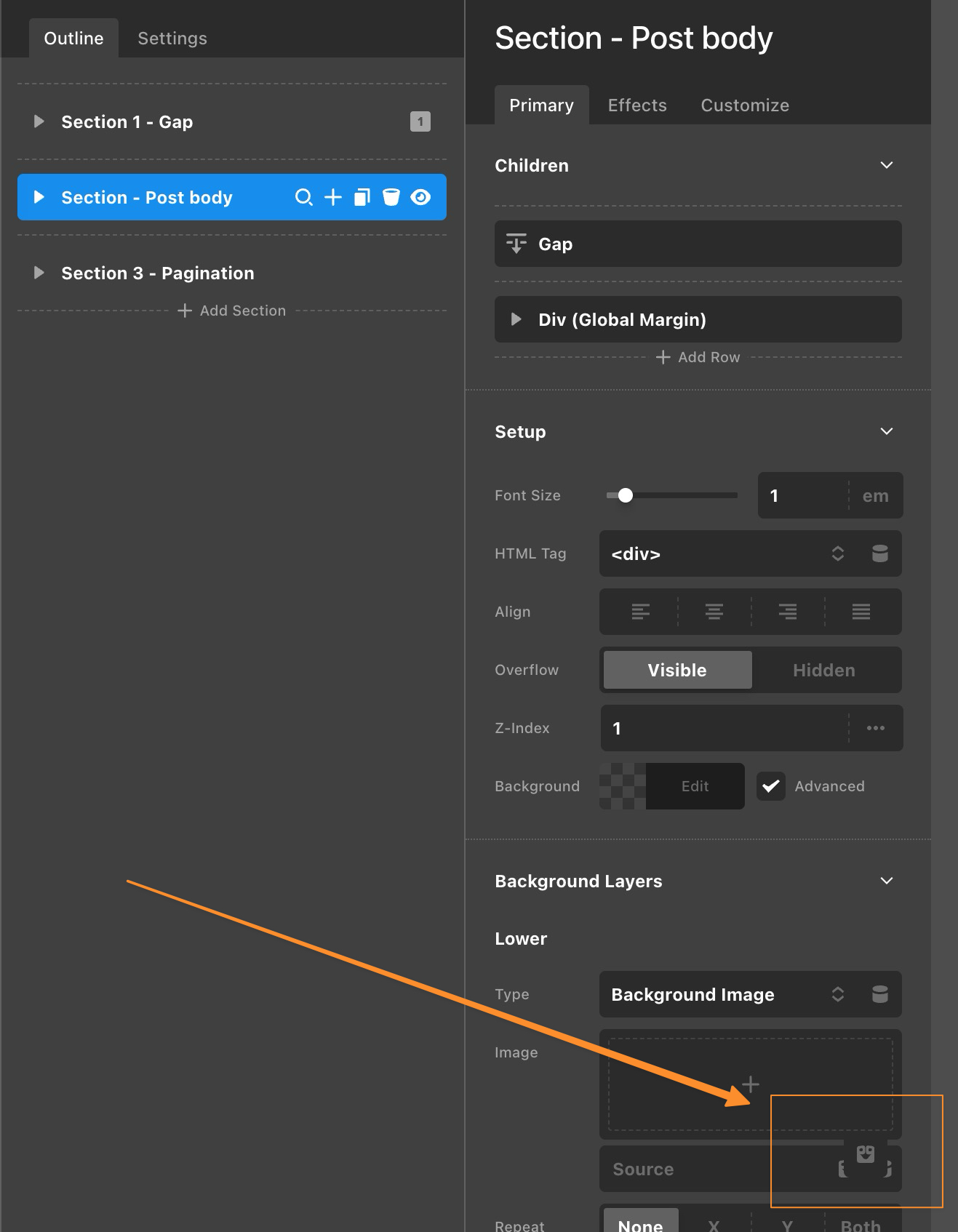The width and height of the screenshot is (958, 1232).
Task: Duplicate the Section - Post body element
Action: (x=362, y=197)
